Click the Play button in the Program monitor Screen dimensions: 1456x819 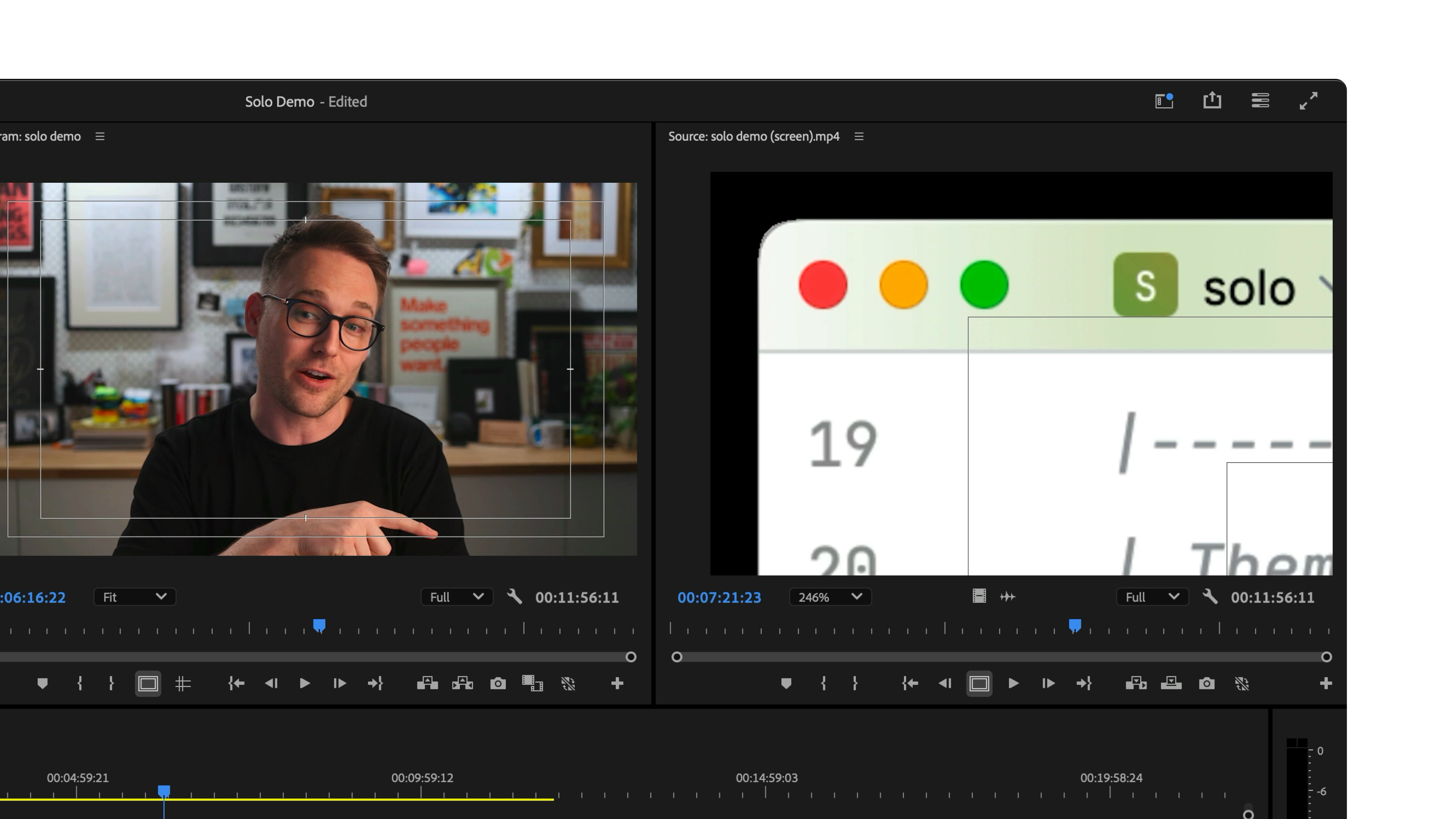point(304,683)
